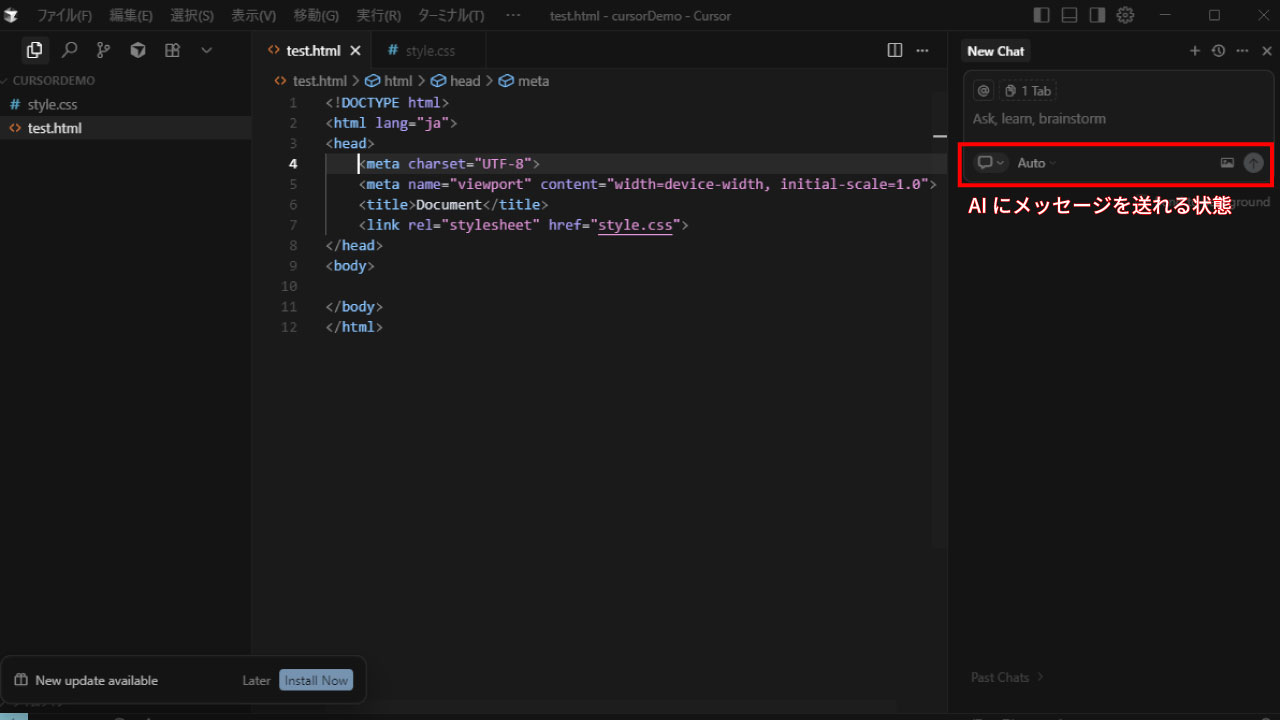This screenshot has height=720, width=1280.
Task: Click the 1 Tab context chip
Action: click(x=1028, y=91)
